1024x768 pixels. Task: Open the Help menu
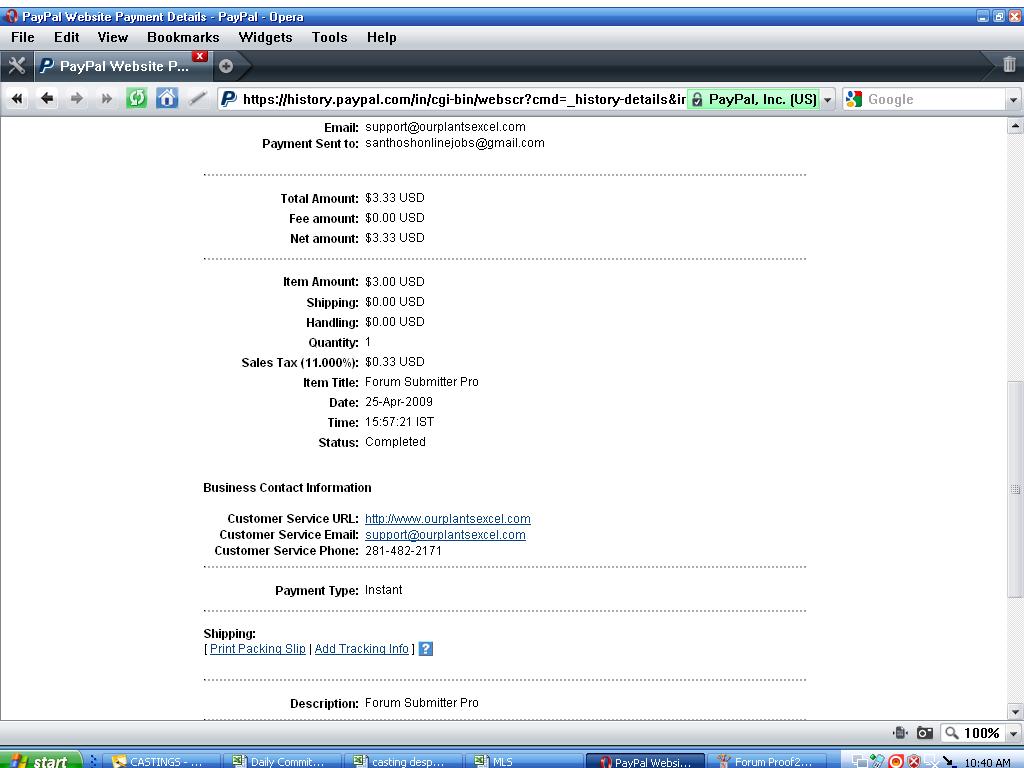pyautogui.click(x=381, y=37)
